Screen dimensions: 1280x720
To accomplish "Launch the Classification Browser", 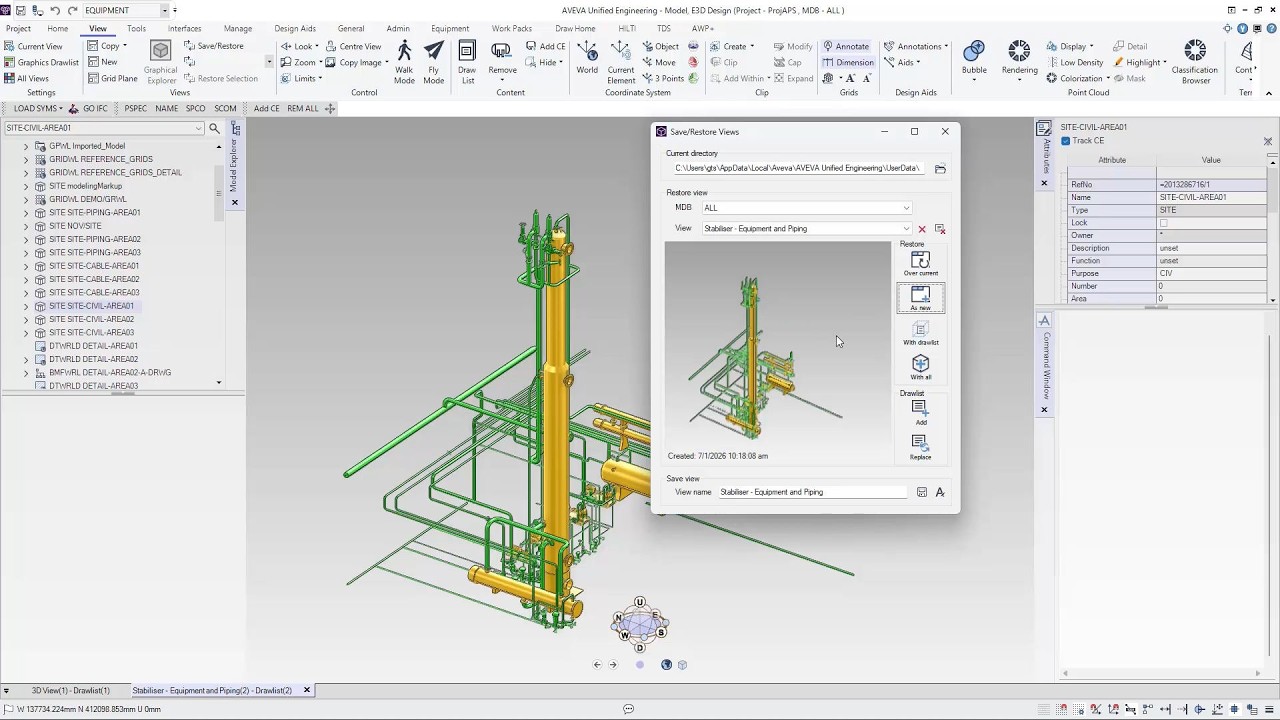I will pyautogui.click(x=1195, y=62).
